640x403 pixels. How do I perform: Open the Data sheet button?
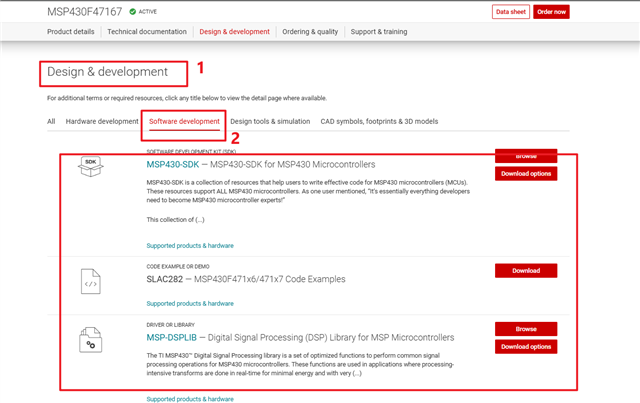point(511,12)
